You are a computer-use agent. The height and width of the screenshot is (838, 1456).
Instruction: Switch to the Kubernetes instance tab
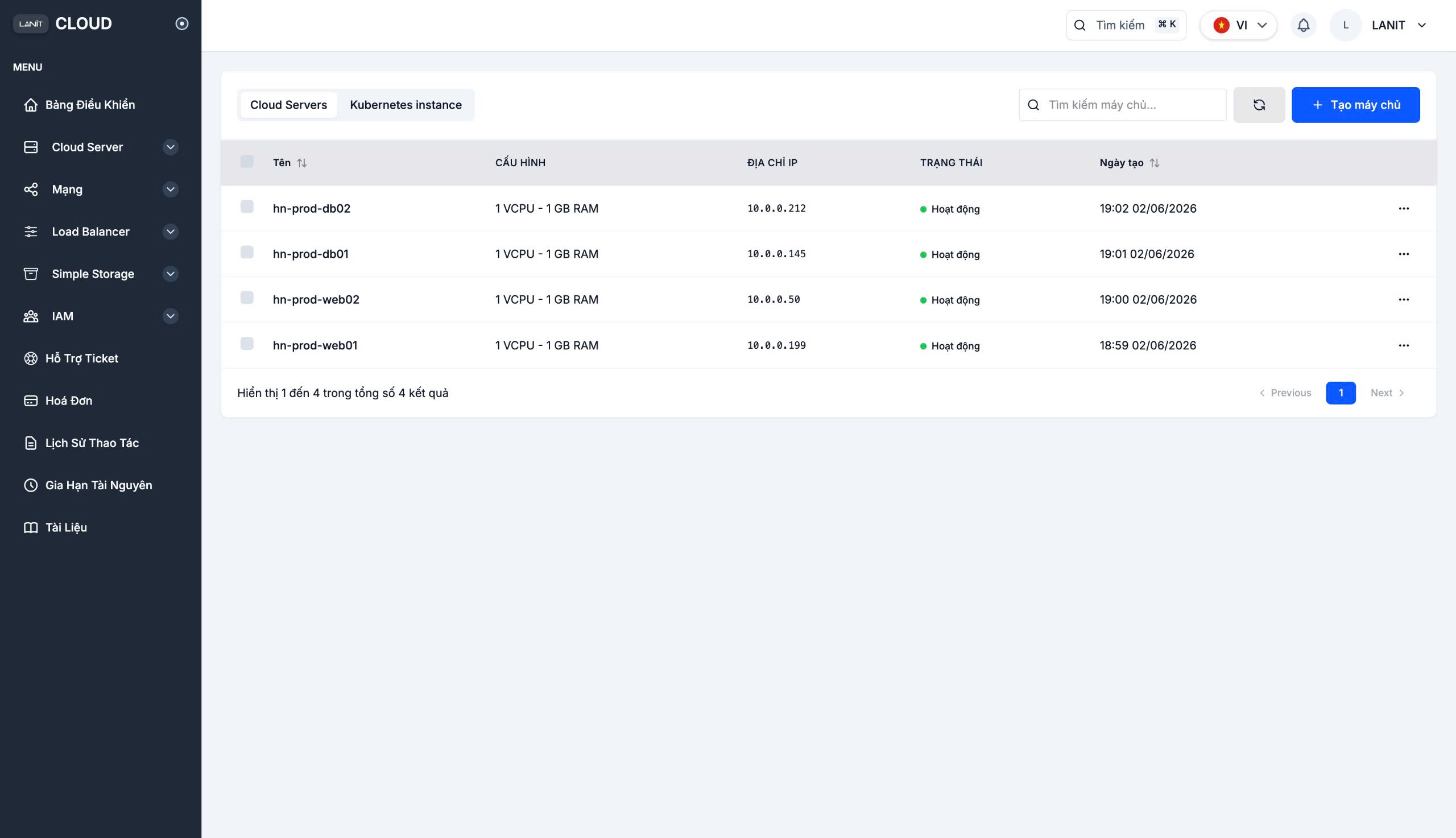(x=406, y=105)
